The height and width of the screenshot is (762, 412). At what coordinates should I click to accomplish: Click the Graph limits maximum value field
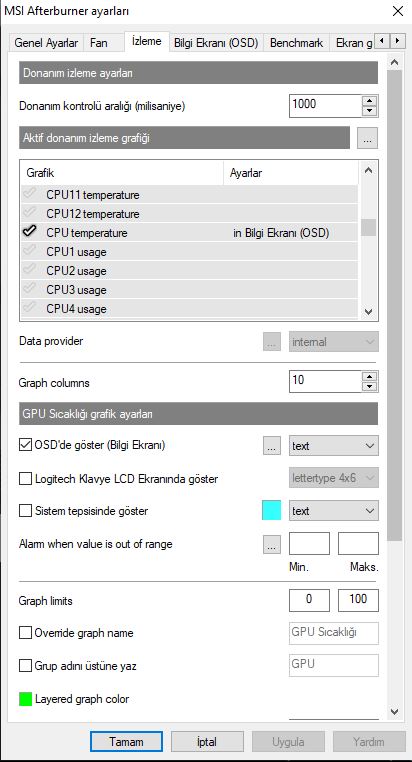click(x=358, y=600)
